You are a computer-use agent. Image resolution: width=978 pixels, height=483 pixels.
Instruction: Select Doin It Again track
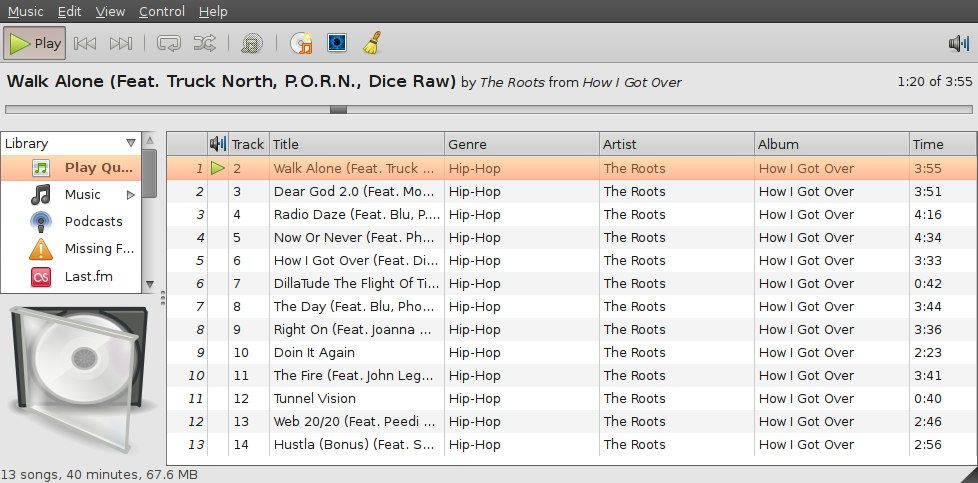tap(571, 353)
